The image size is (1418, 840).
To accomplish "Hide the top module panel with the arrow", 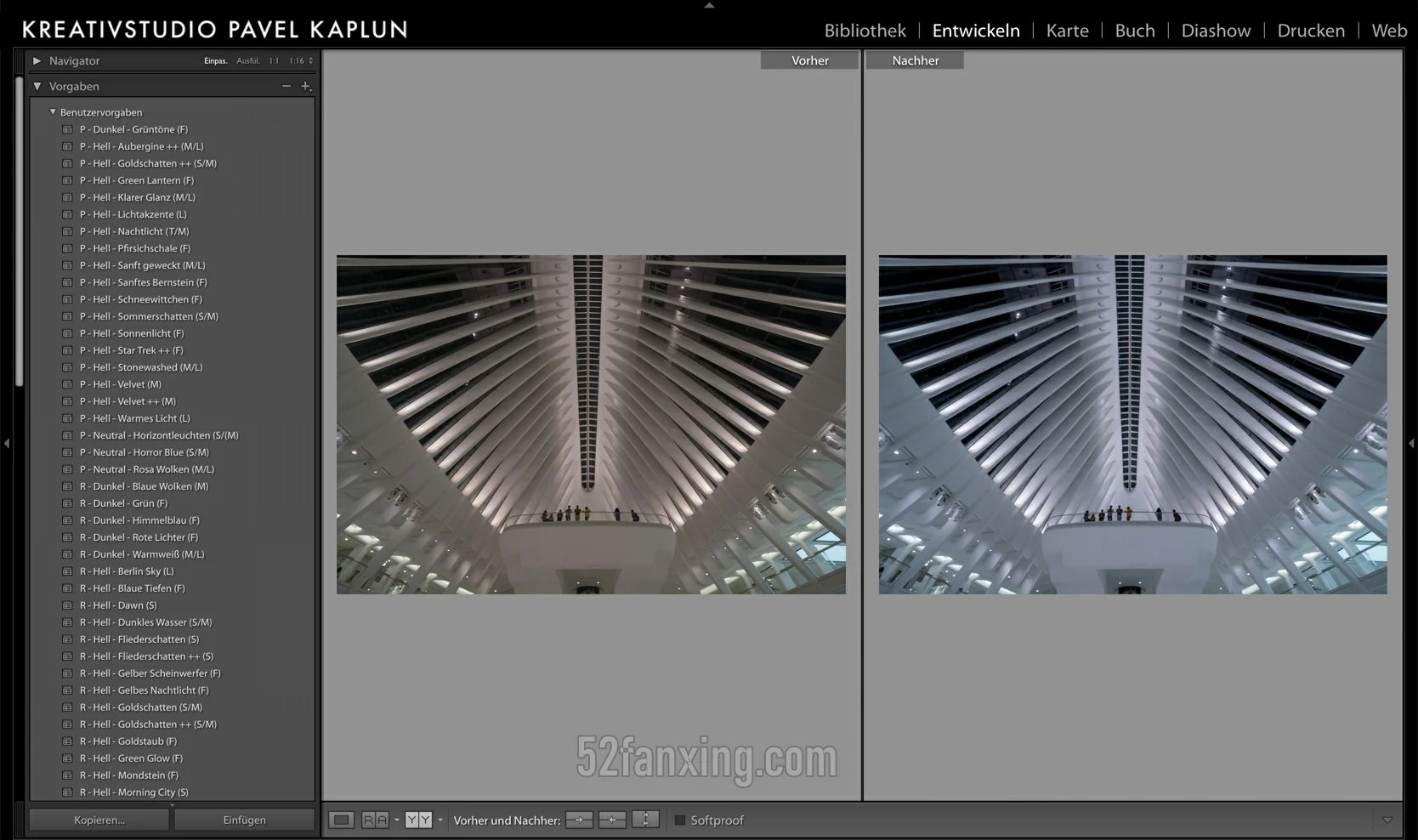I will [x=709, y=5].
